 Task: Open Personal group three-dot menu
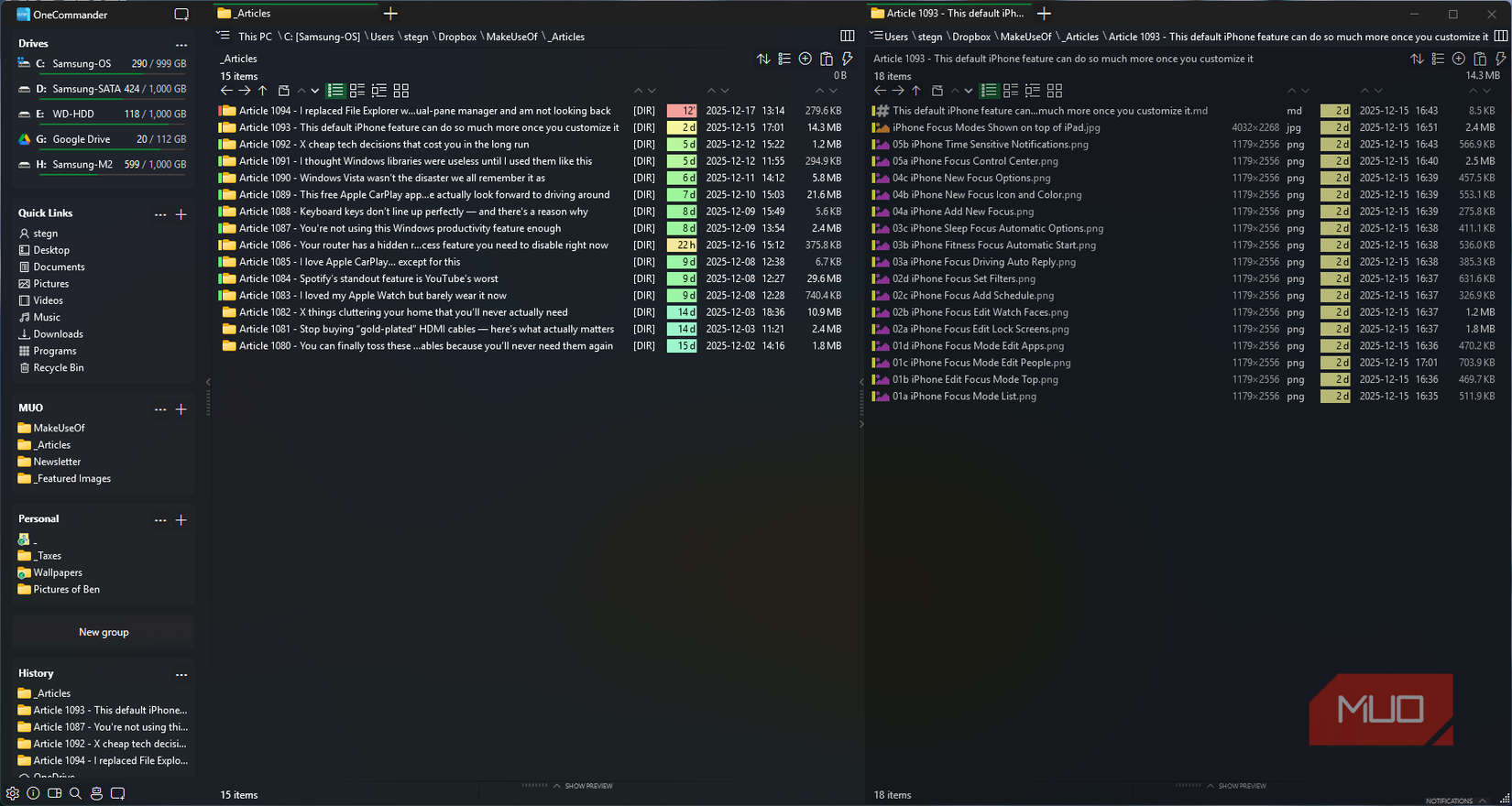coord(160,520)
